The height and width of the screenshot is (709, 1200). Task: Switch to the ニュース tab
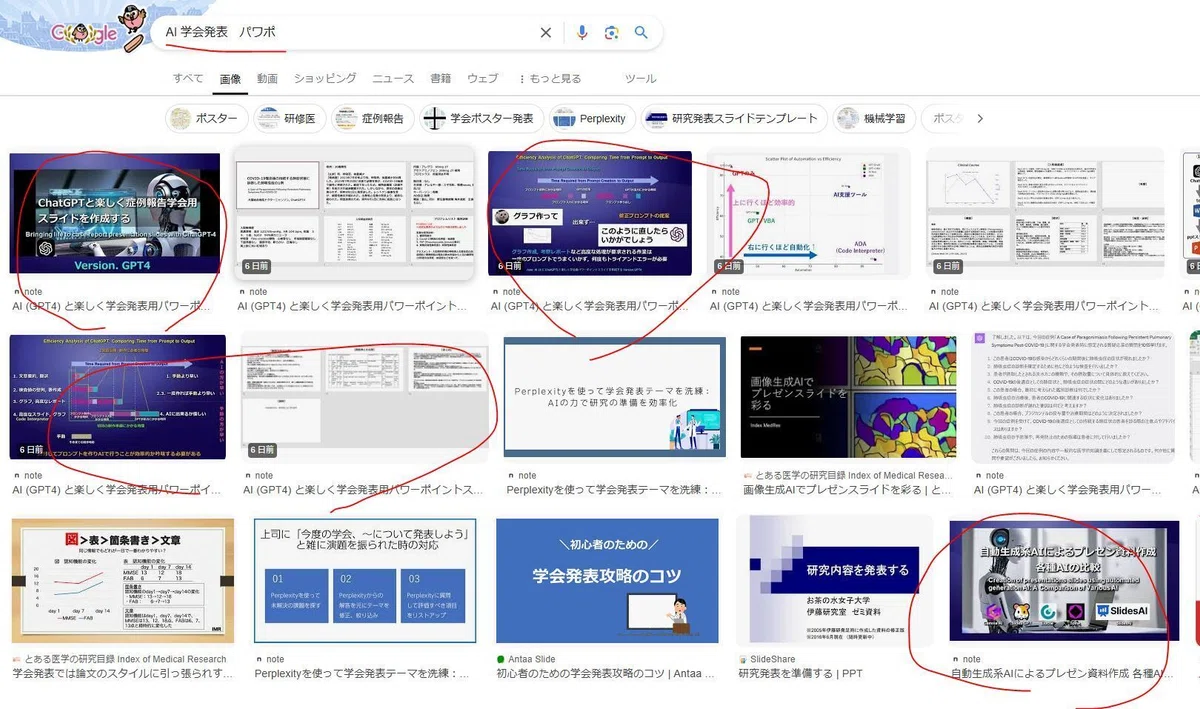click(393, 79)
